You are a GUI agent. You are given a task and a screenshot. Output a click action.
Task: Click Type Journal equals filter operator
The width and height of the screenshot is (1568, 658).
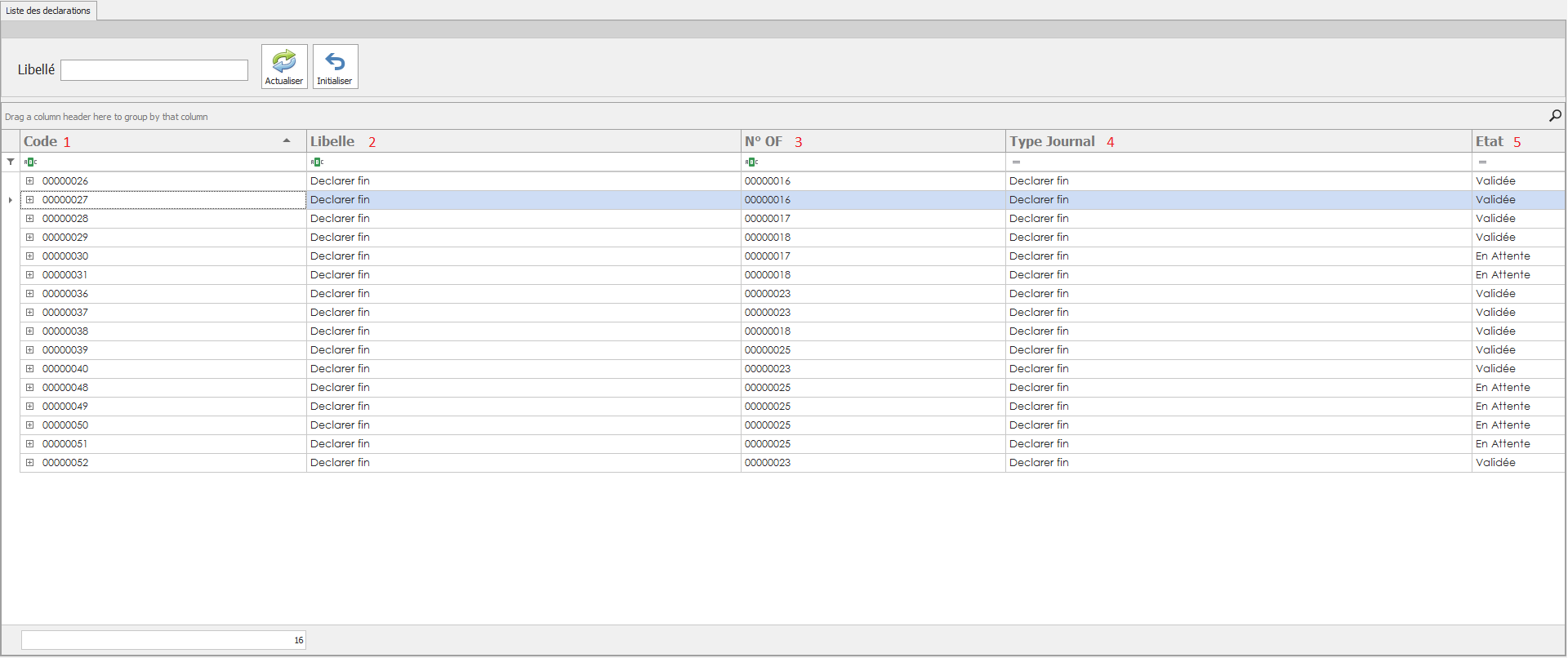click(1016, 162)
